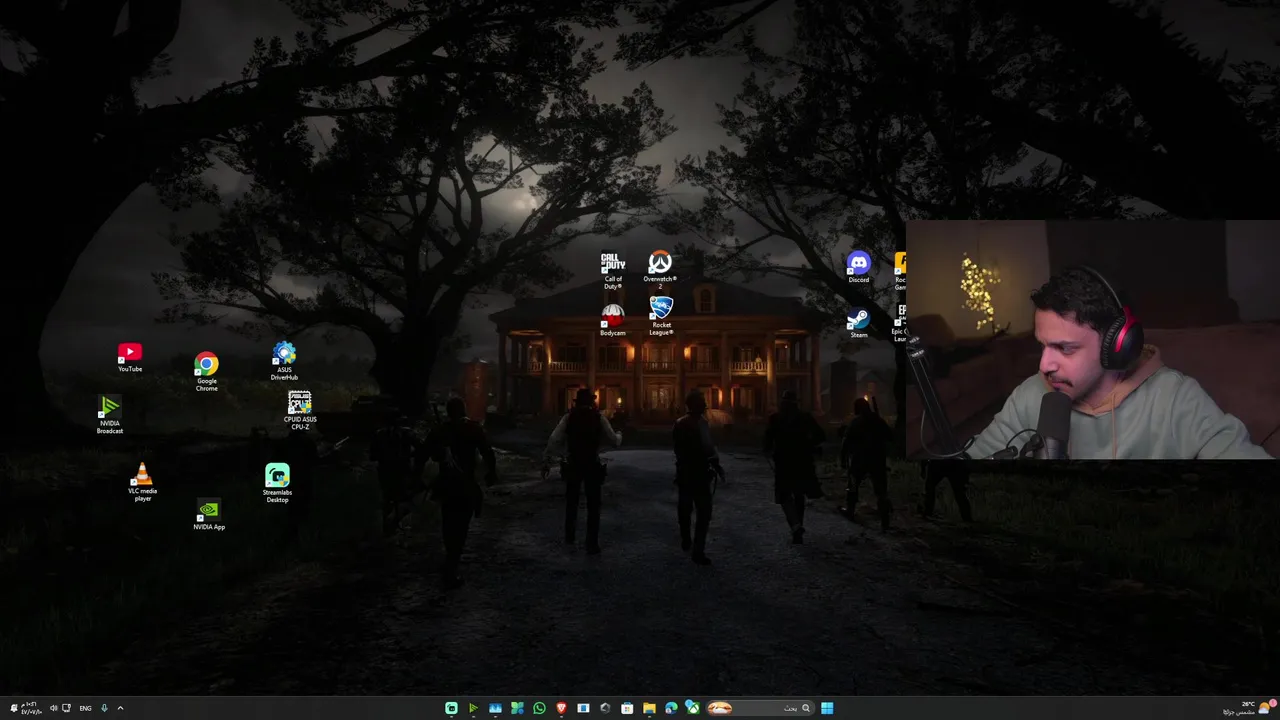Open the YouTube desktop shortcut
This screenshot has height=720, width=1280.
130,358
